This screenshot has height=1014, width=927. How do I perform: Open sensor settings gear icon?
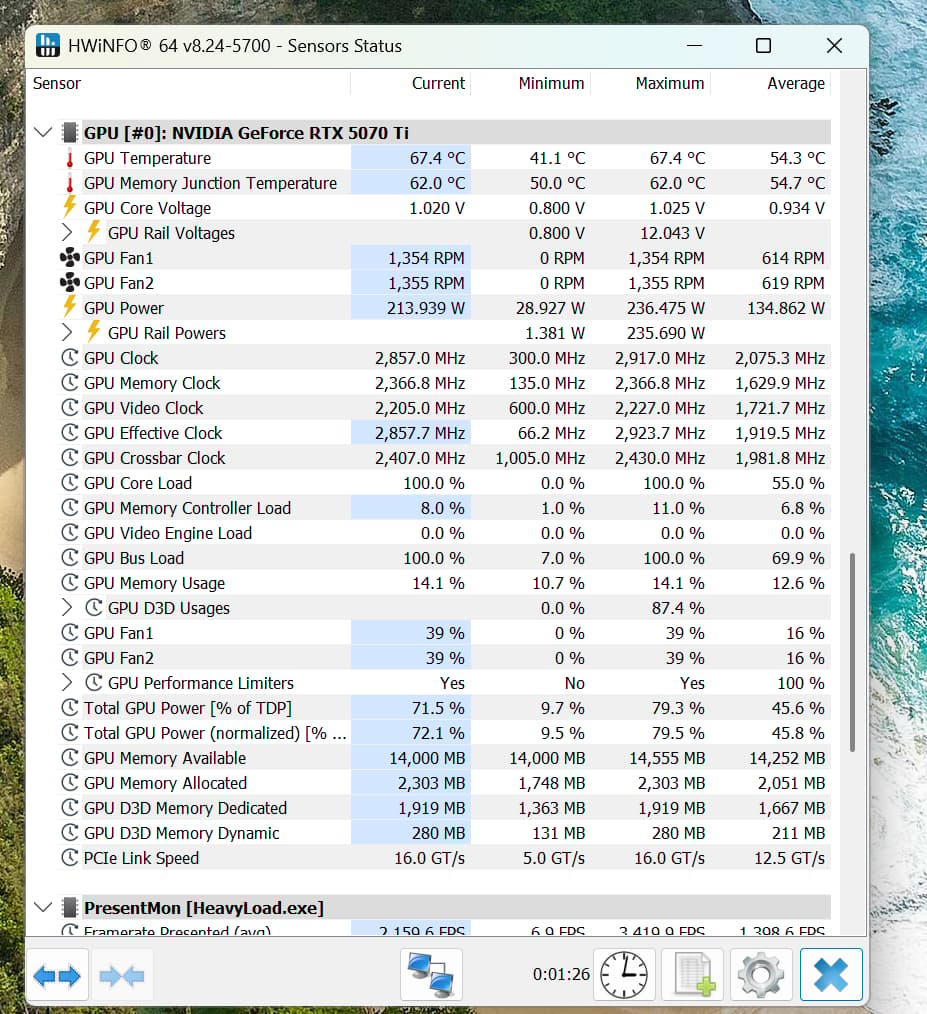[761, 975]
